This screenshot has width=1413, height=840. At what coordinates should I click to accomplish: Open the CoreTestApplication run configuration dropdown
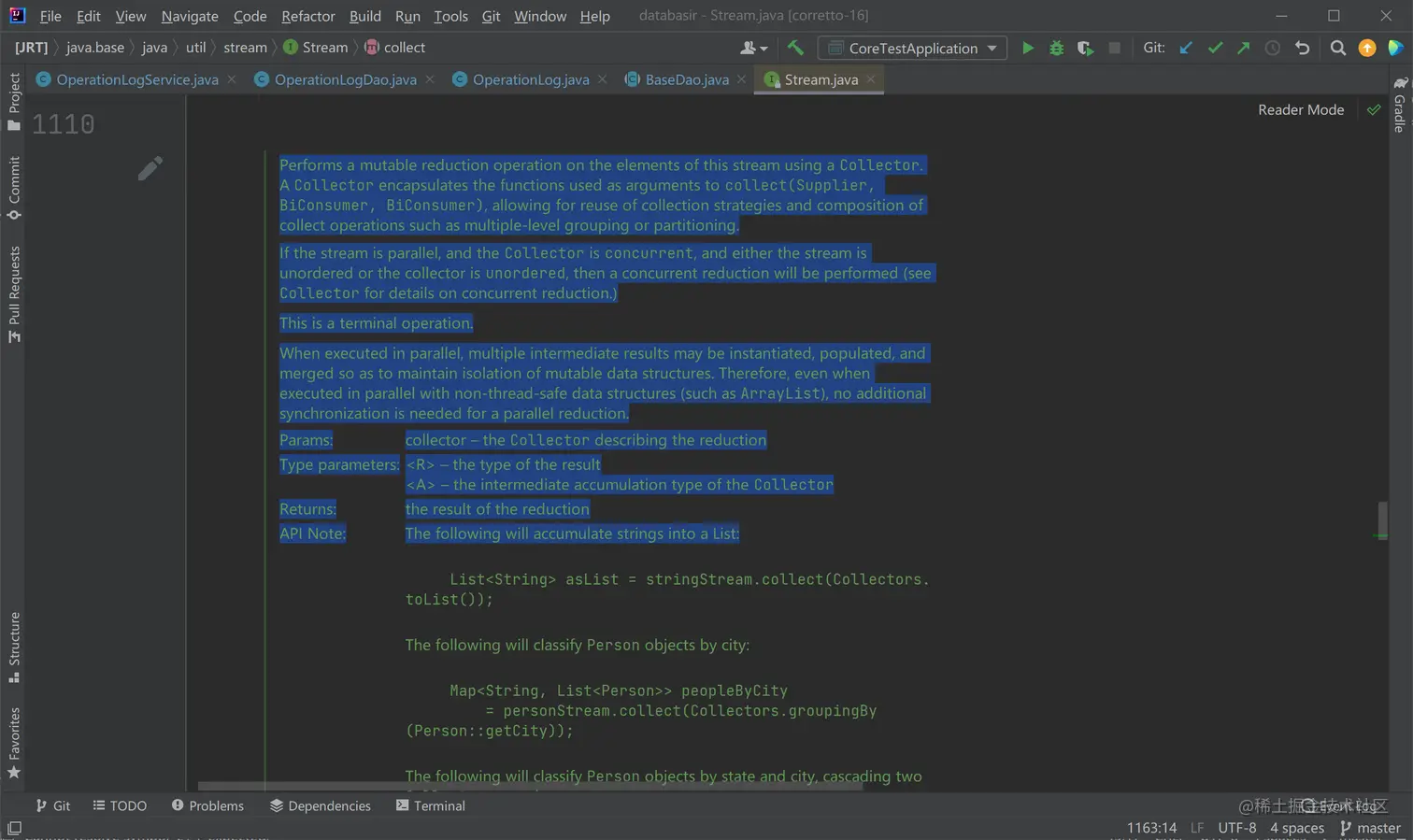click(x=912, y=48)
